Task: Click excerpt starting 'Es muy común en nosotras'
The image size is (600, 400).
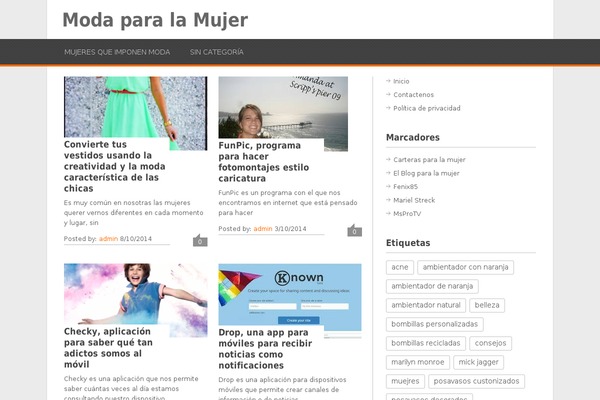Action: click(134, 213)
